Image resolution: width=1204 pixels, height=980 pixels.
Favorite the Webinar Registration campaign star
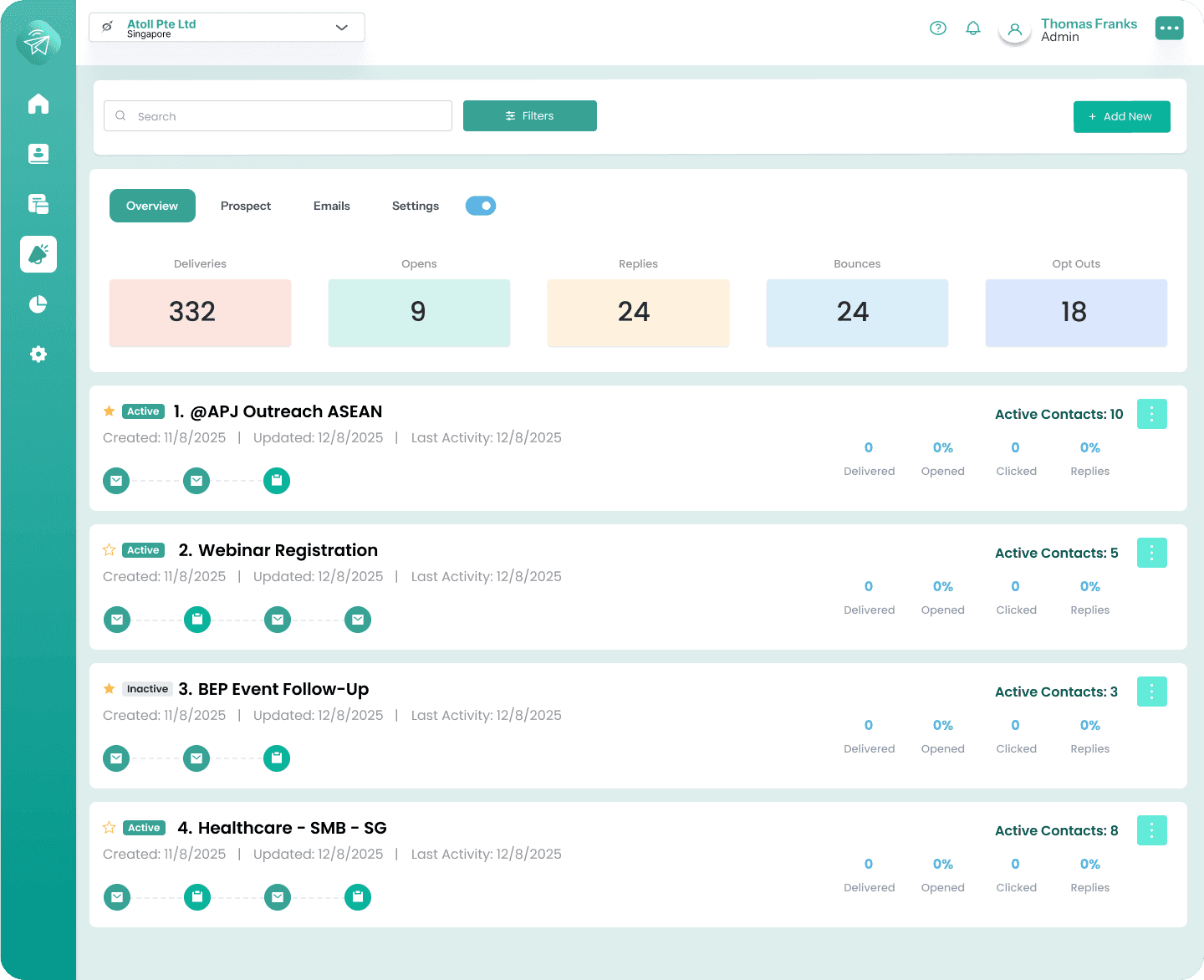tap(109, 549)
